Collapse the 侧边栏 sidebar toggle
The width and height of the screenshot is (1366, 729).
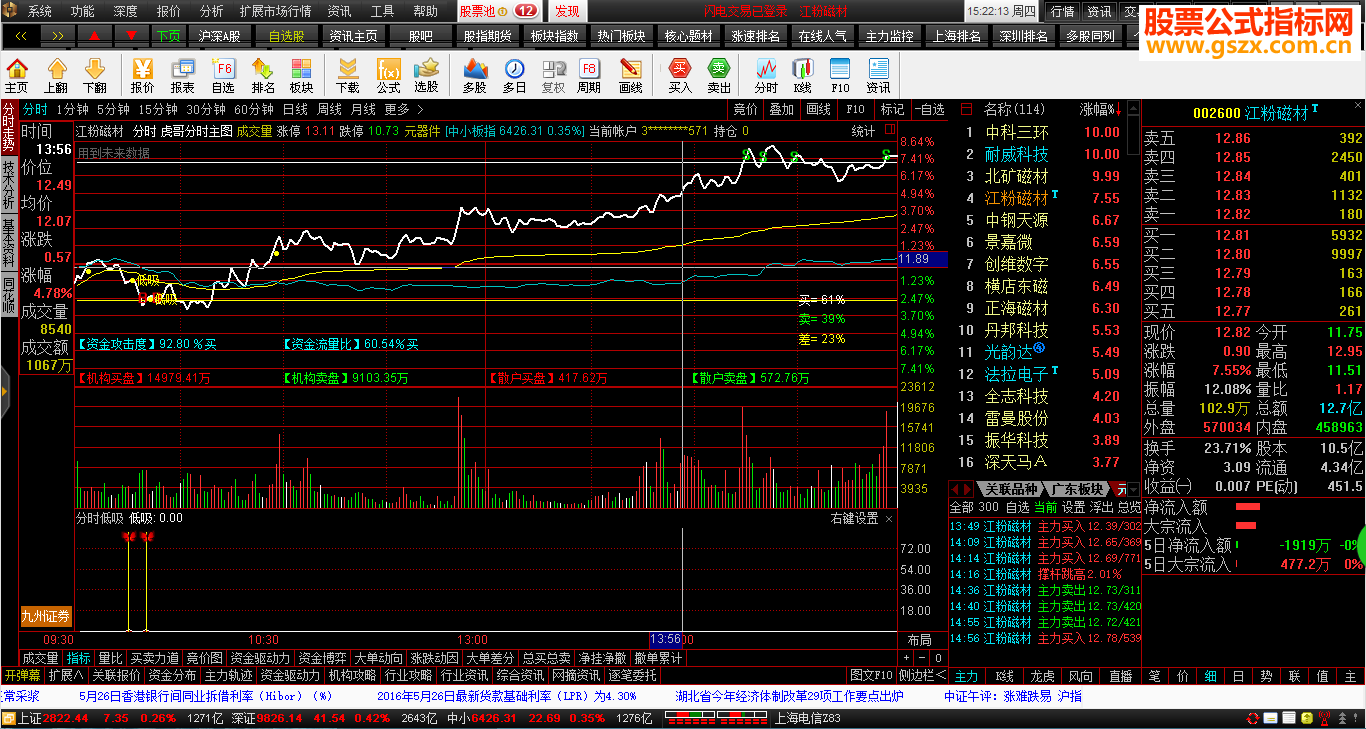pos(922,675)
